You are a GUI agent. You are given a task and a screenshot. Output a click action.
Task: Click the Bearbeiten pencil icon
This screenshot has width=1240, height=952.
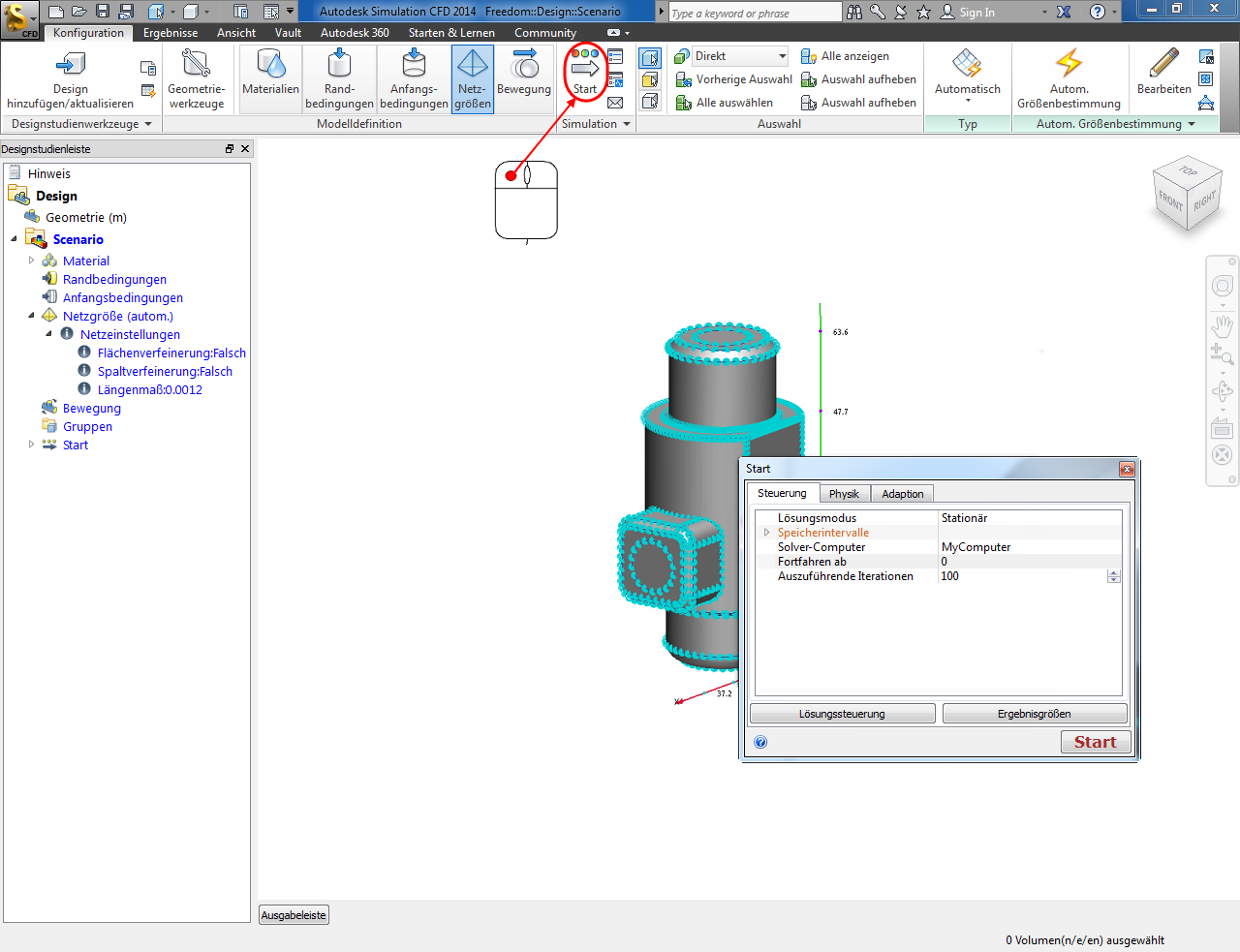tap(1163, 64)
